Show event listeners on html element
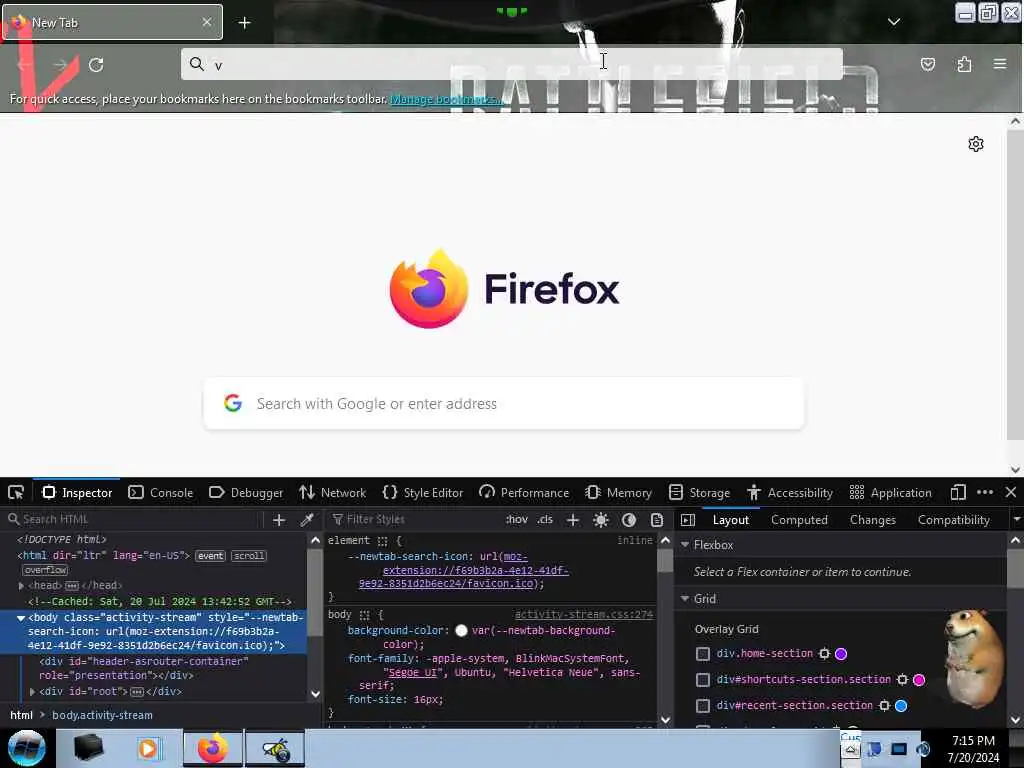Viewport: 1024px width, 768px height. (x=210, y=556)
